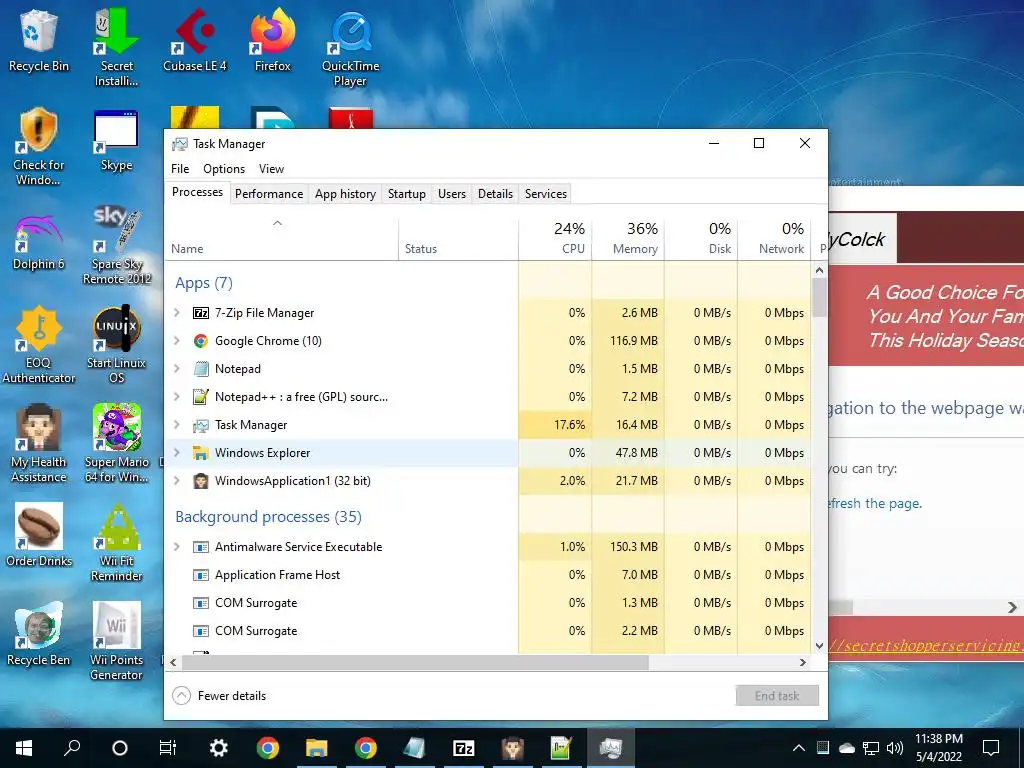Select the Order Drinks coffee bean shortcut
The width and height of the screenshot is (1024, 768).
click(39, 535)
